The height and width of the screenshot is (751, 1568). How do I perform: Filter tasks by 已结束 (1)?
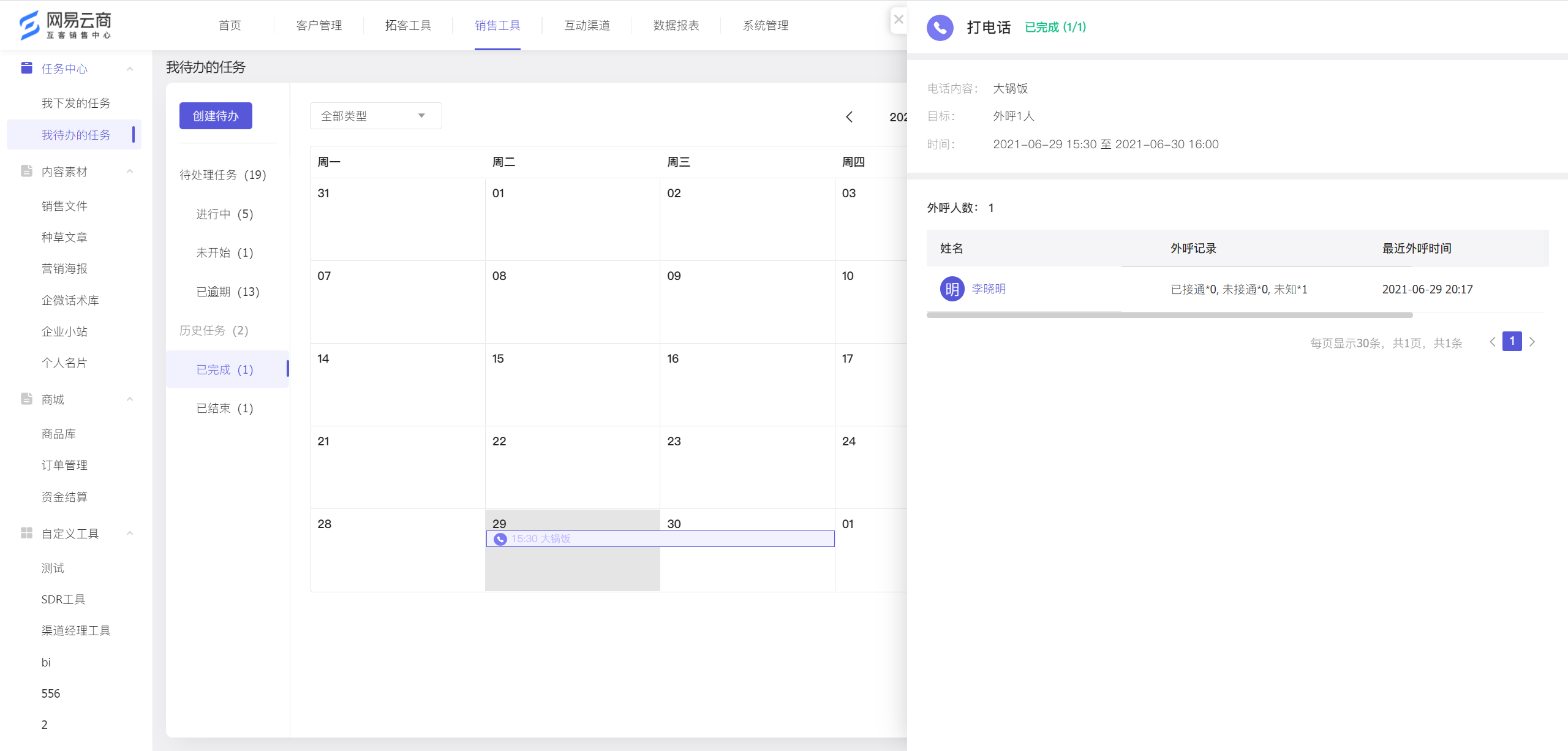pos(225,408)
